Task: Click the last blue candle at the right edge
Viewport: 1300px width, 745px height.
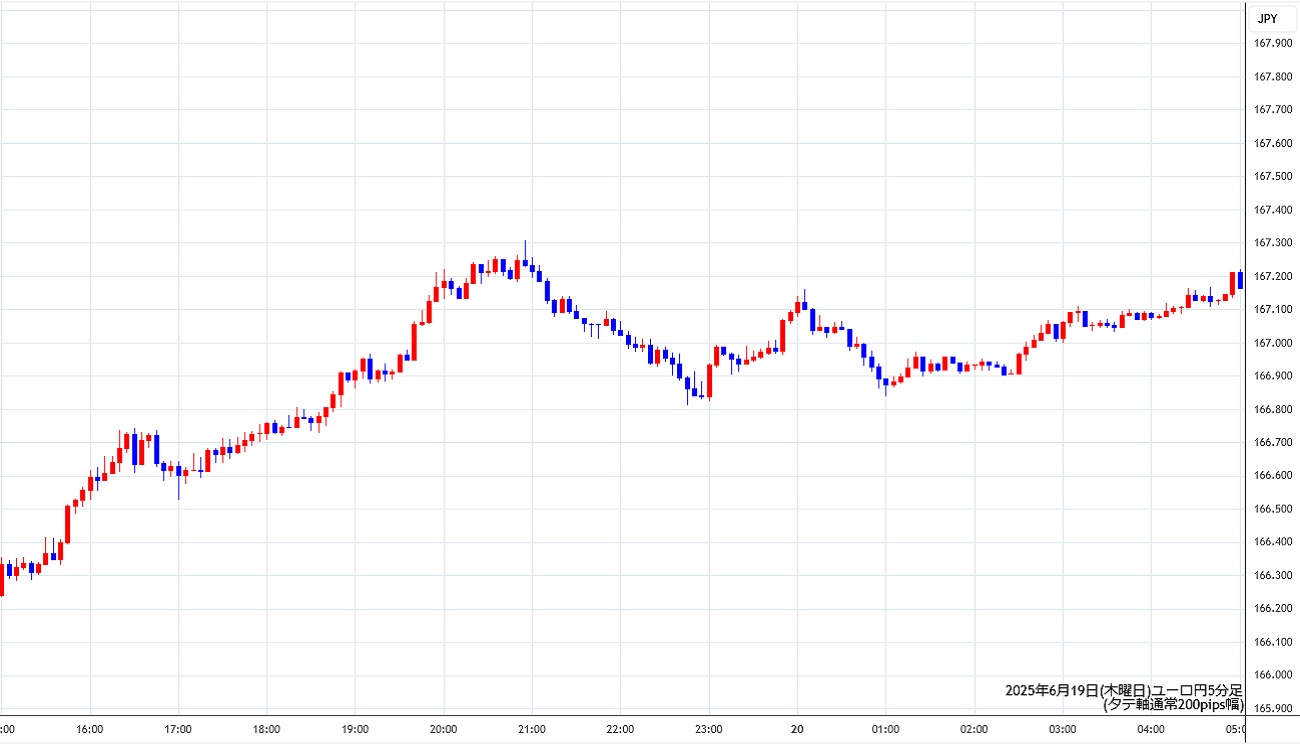Action: (x=1240, y=280)
